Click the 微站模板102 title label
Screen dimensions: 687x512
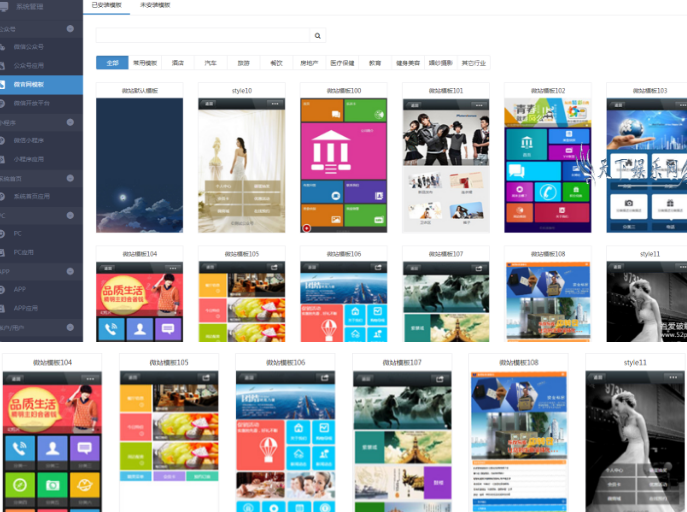[548, 91]
